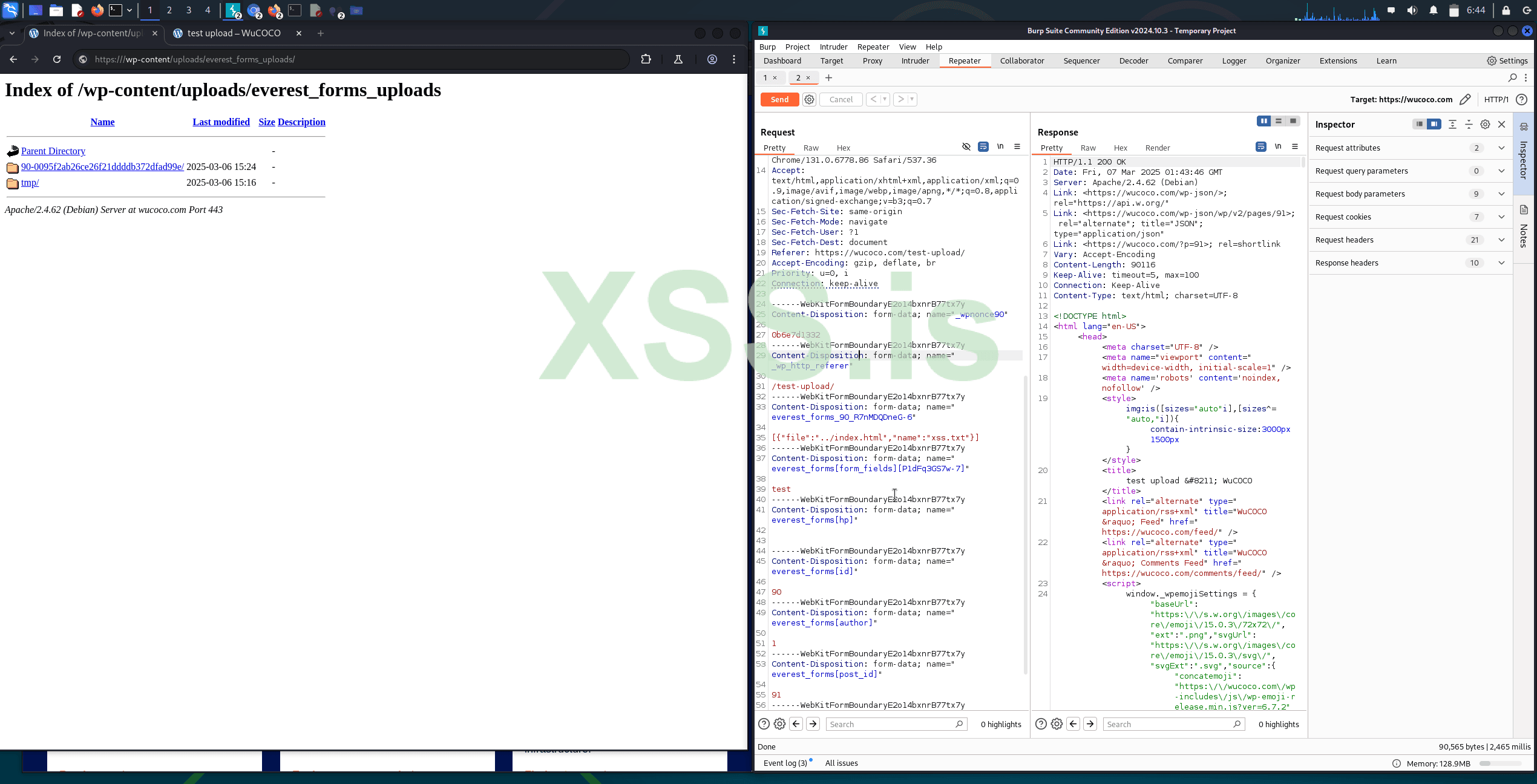Click the Send button

(779, 99)
